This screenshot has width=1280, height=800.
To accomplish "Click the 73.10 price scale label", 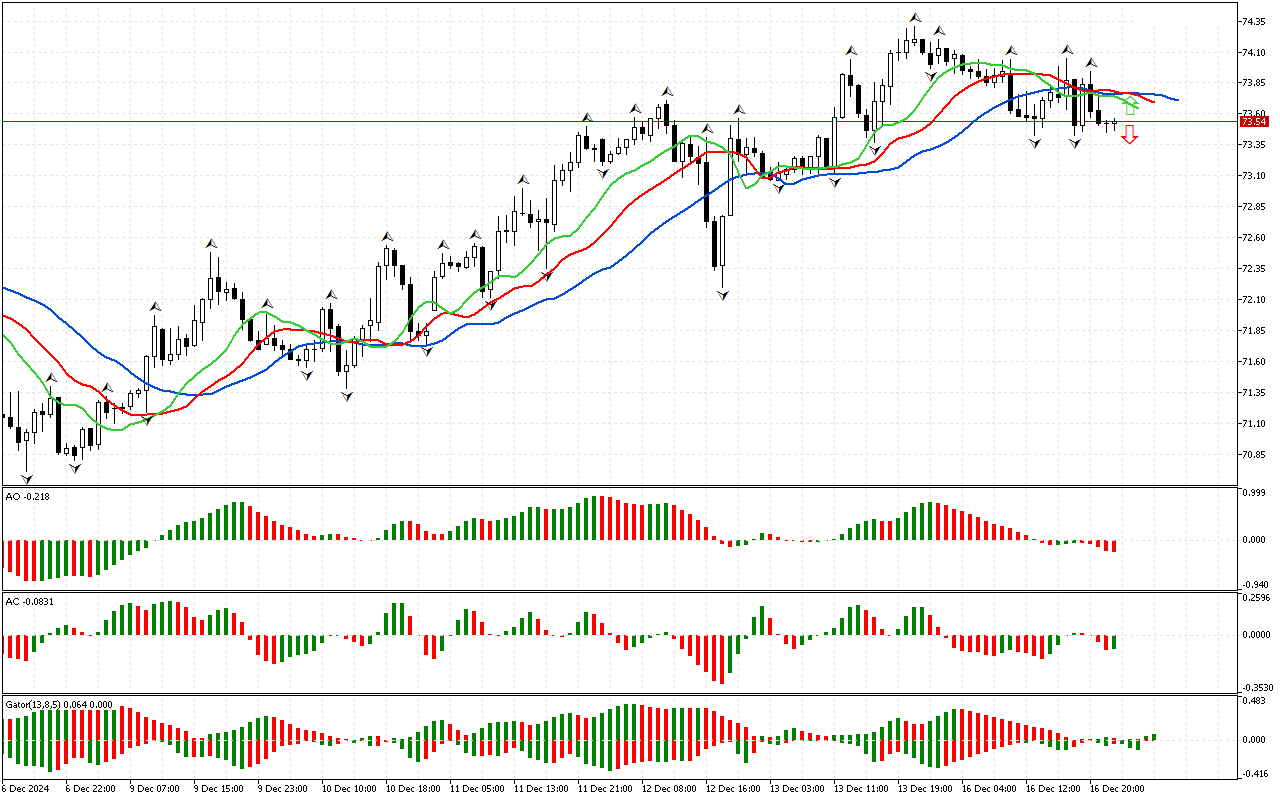I will (1254, 176).
